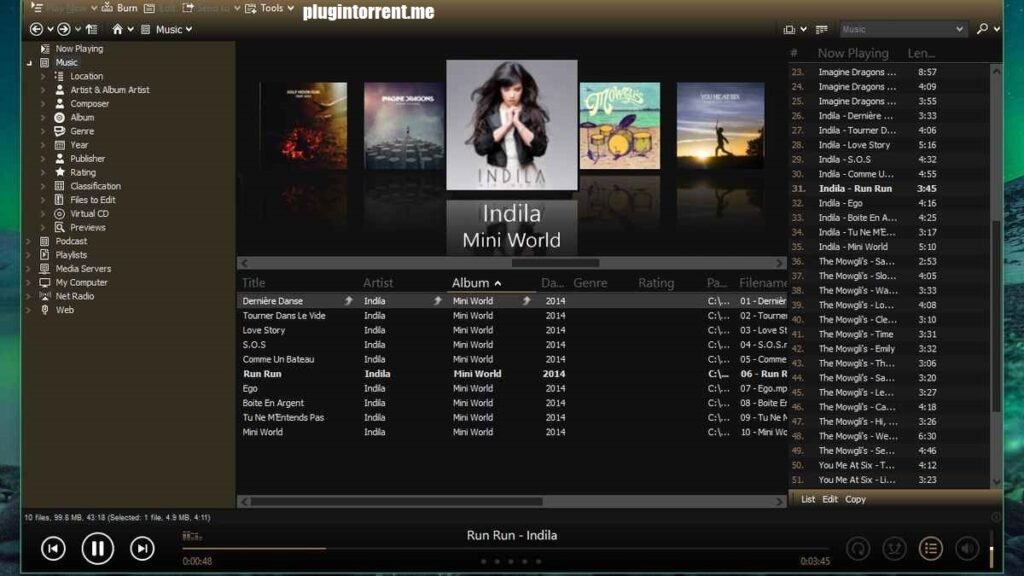Pause the playing track
1024x576 pixels.
pos(97,549)
